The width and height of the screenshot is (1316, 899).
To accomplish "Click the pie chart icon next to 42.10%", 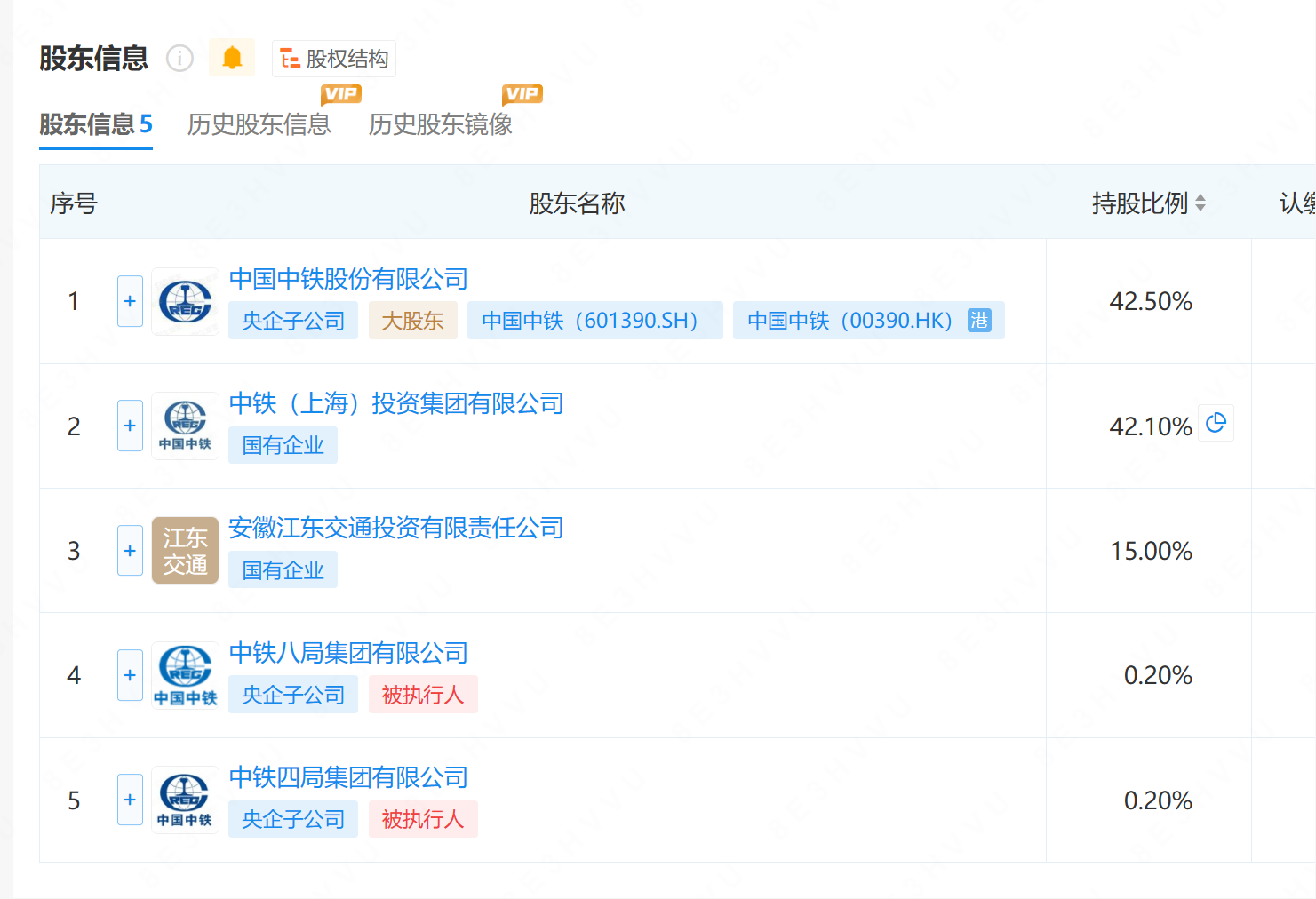I will click(1216, 424).
